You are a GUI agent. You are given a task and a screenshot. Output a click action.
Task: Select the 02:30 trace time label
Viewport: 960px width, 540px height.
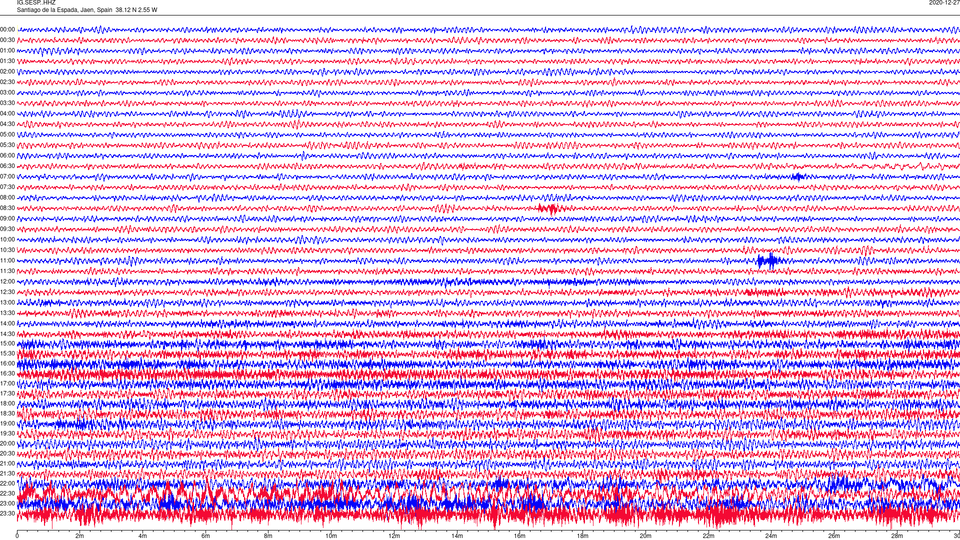[7, 81]
